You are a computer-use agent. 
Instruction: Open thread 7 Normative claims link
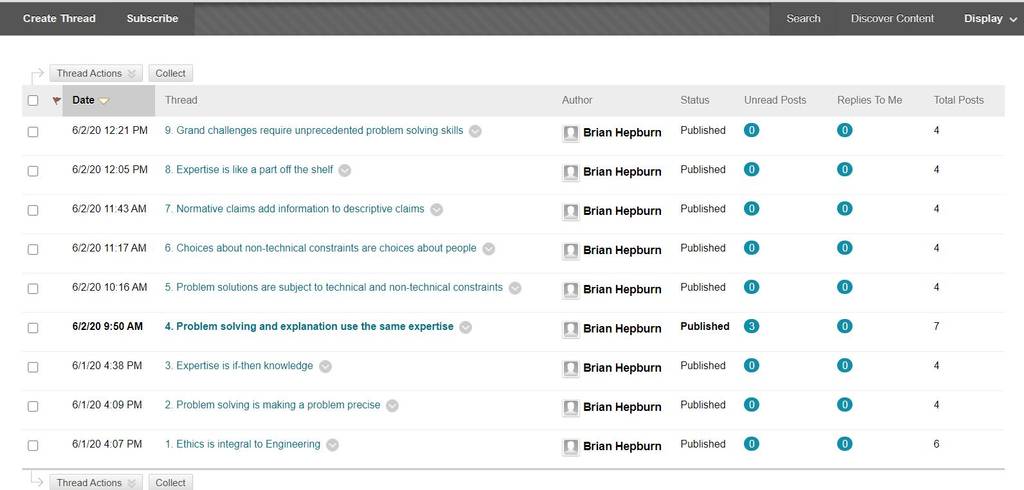pyautogui.click(x=295, y=209)
